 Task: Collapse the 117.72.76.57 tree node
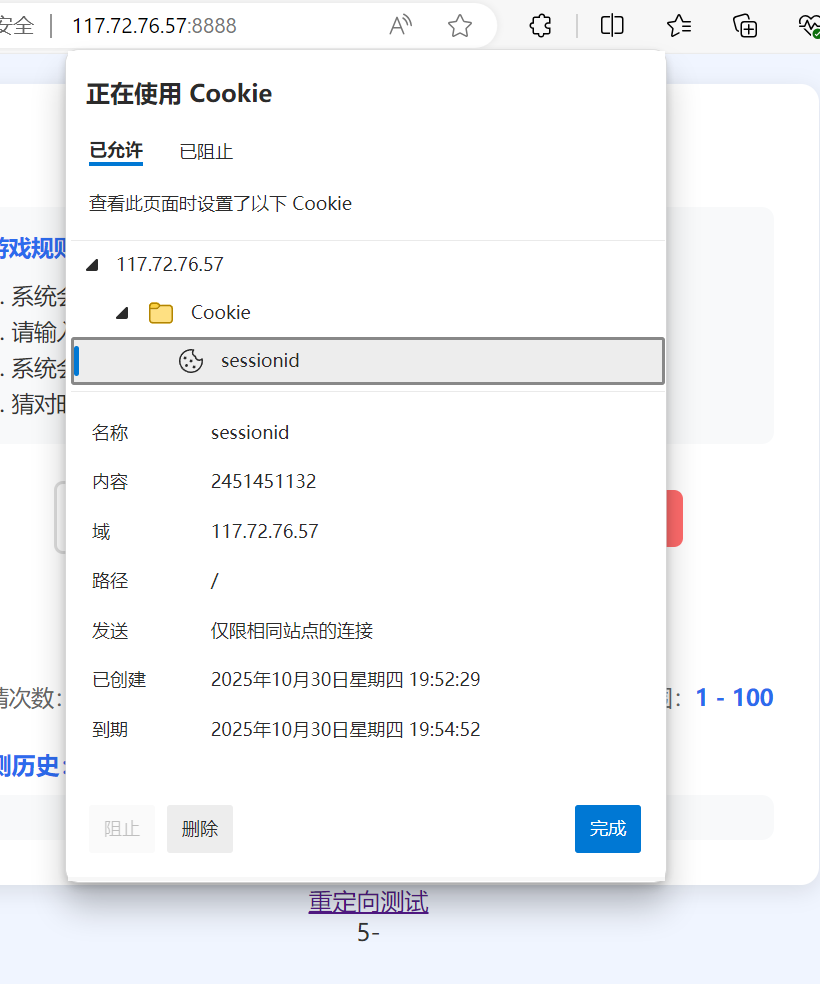click(92, 264)
